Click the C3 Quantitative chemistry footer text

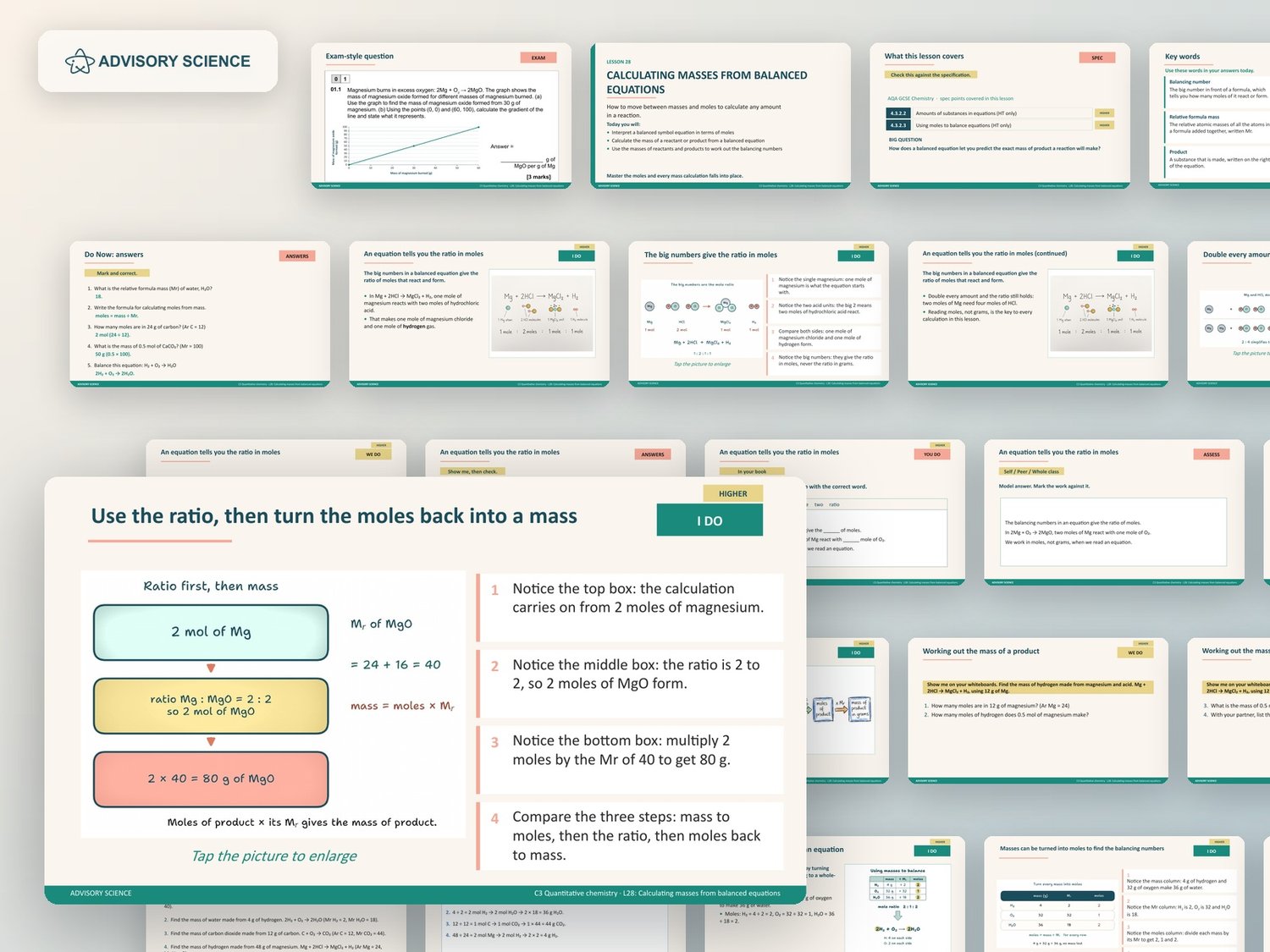tap(657, 893)
